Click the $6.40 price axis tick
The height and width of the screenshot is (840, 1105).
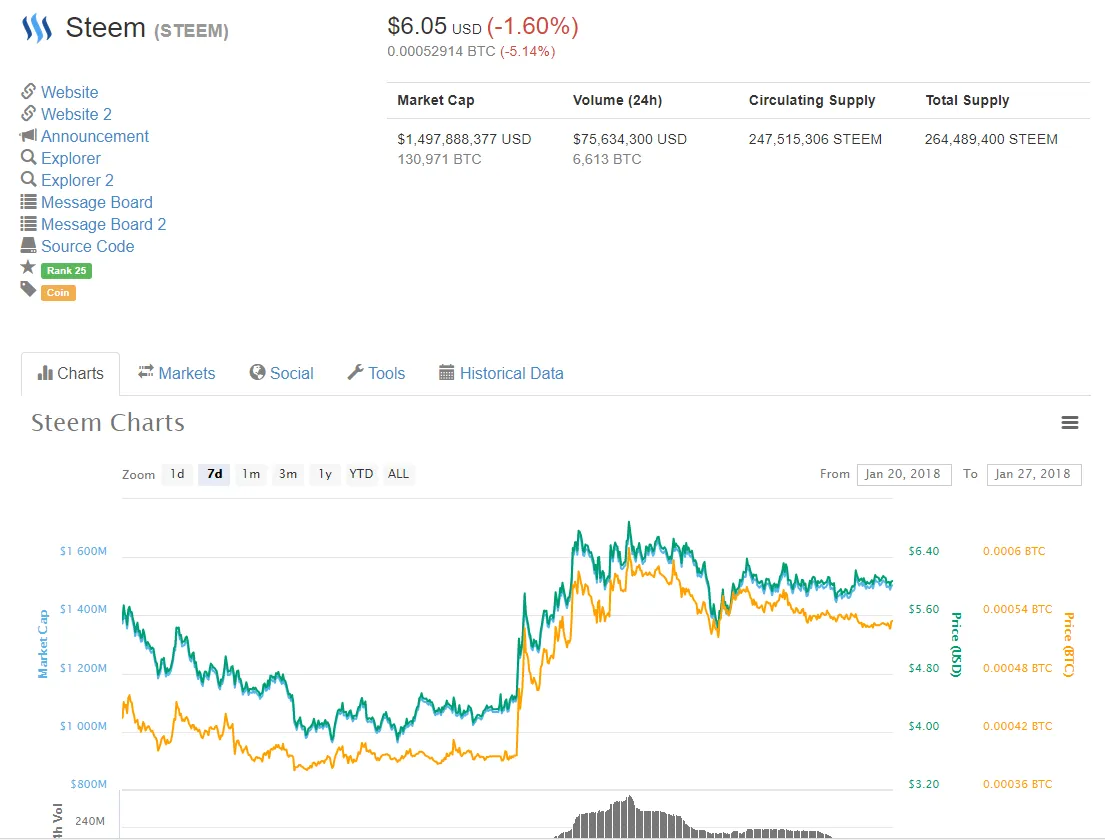(x=923, y=551)
